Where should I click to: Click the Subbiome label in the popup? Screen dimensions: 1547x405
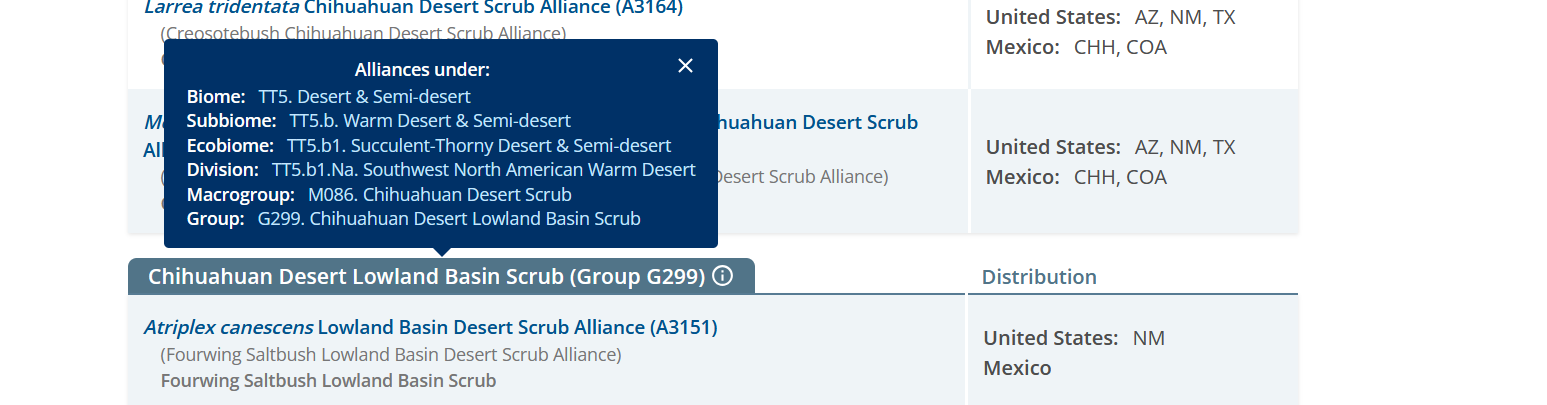(x=232, y=121)
